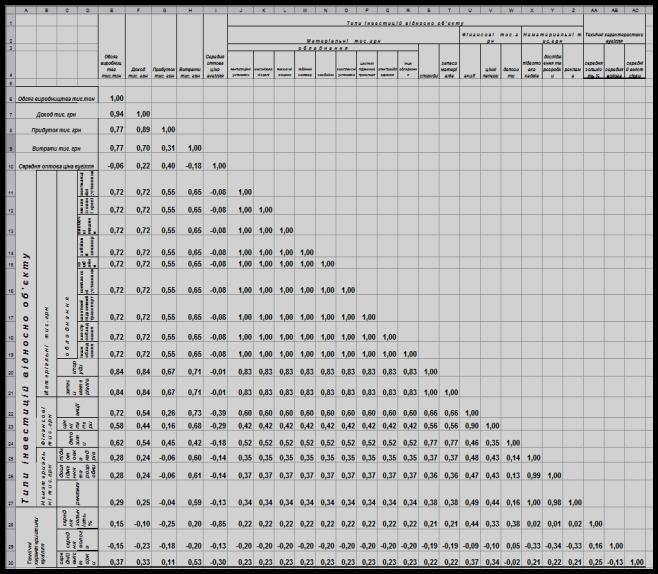Select the cell reading 0,53
This screenshot has height=574, width=658.
coord(190,559)
